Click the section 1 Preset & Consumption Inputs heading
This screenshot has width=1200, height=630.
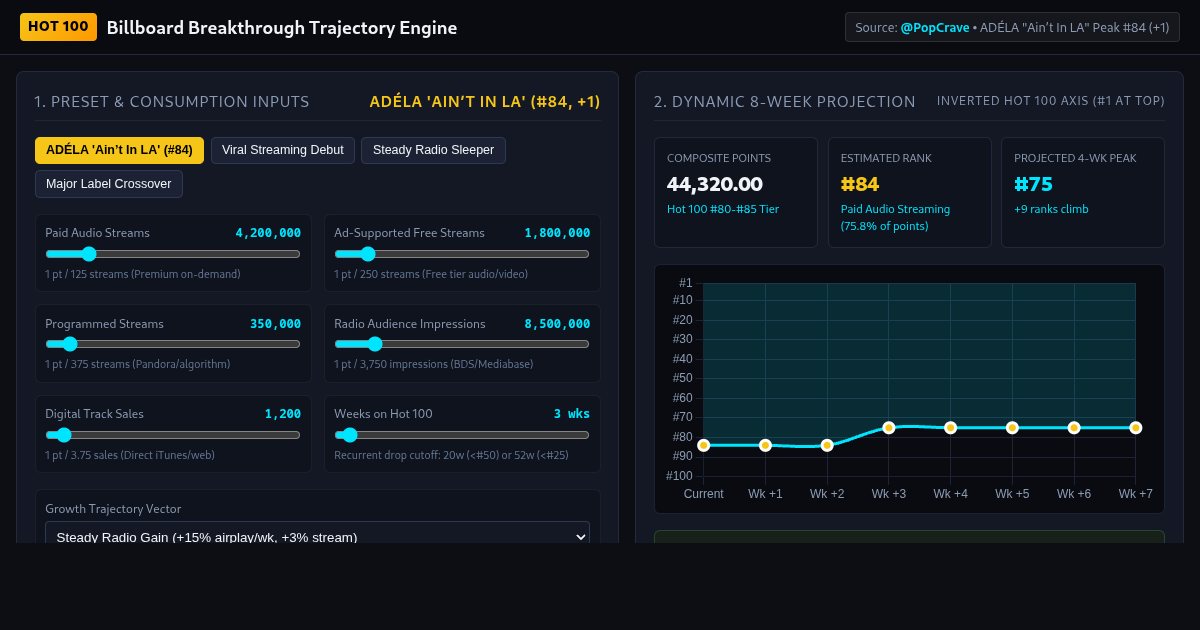(x=172, y=102)
